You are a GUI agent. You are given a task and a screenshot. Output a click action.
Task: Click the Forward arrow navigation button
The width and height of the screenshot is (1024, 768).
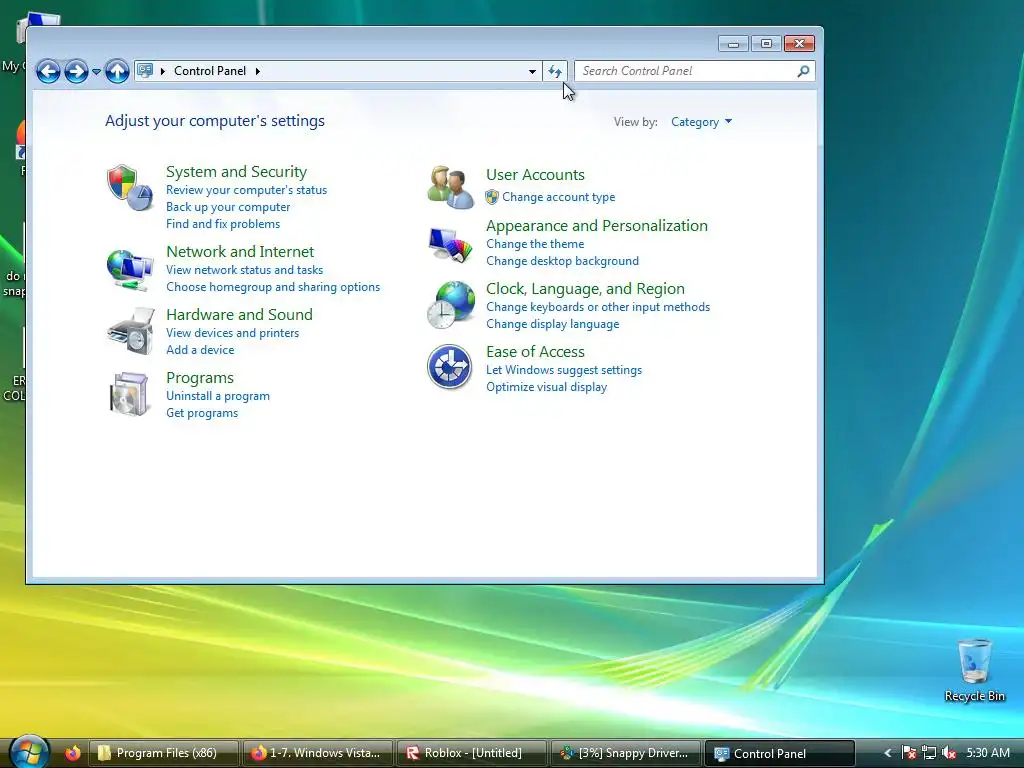pyautogui.click(x=76, y=71)
